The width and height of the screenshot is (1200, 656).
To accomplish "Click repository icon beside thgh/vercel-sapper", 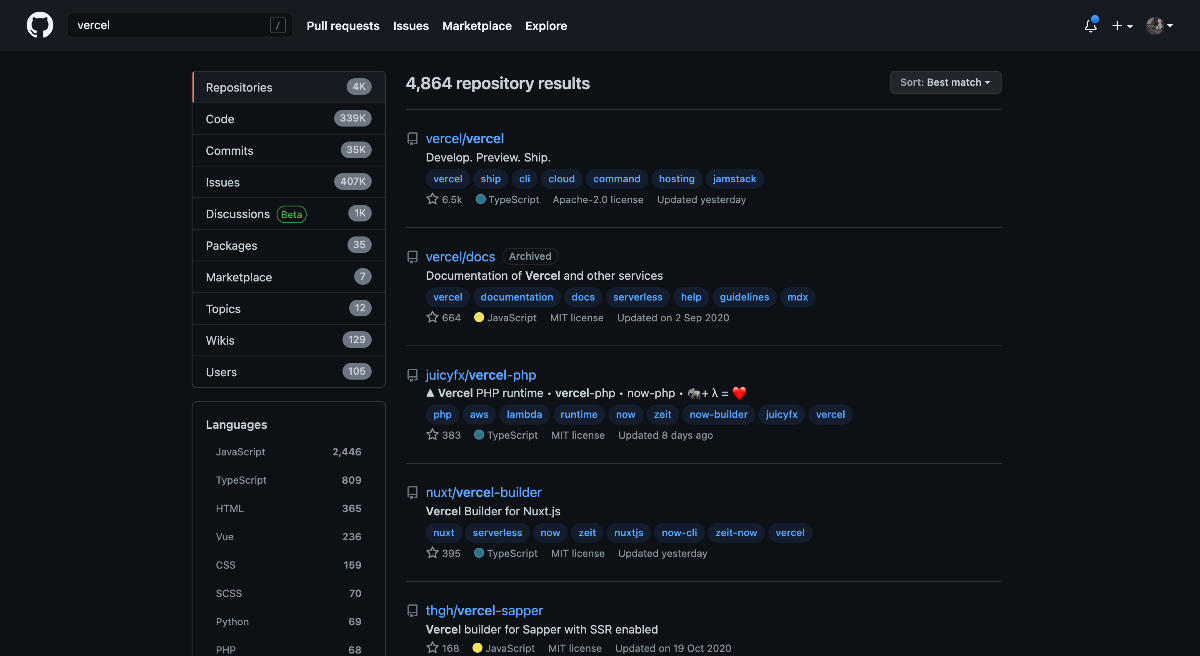I will pos(412,611).
